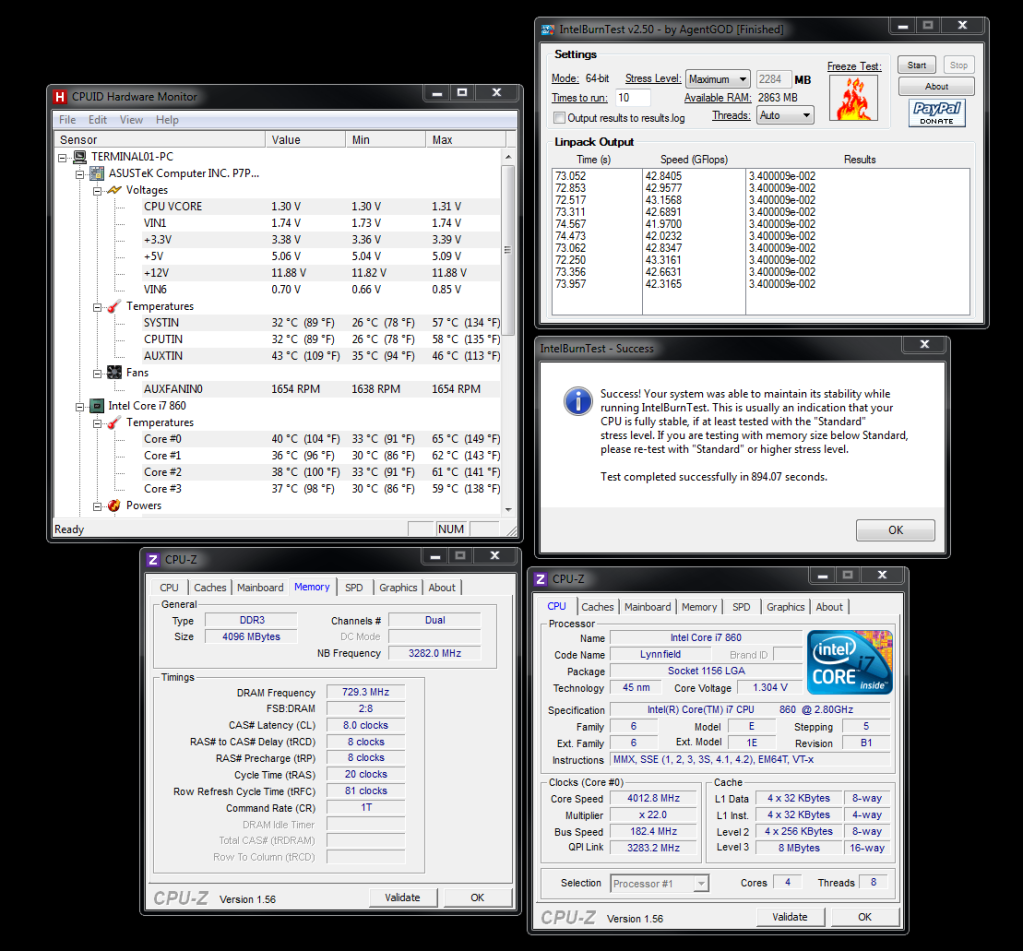Click the Start button in IntelBurnTest
Viewport: 1023px width, 951px height.
point(917,65)
